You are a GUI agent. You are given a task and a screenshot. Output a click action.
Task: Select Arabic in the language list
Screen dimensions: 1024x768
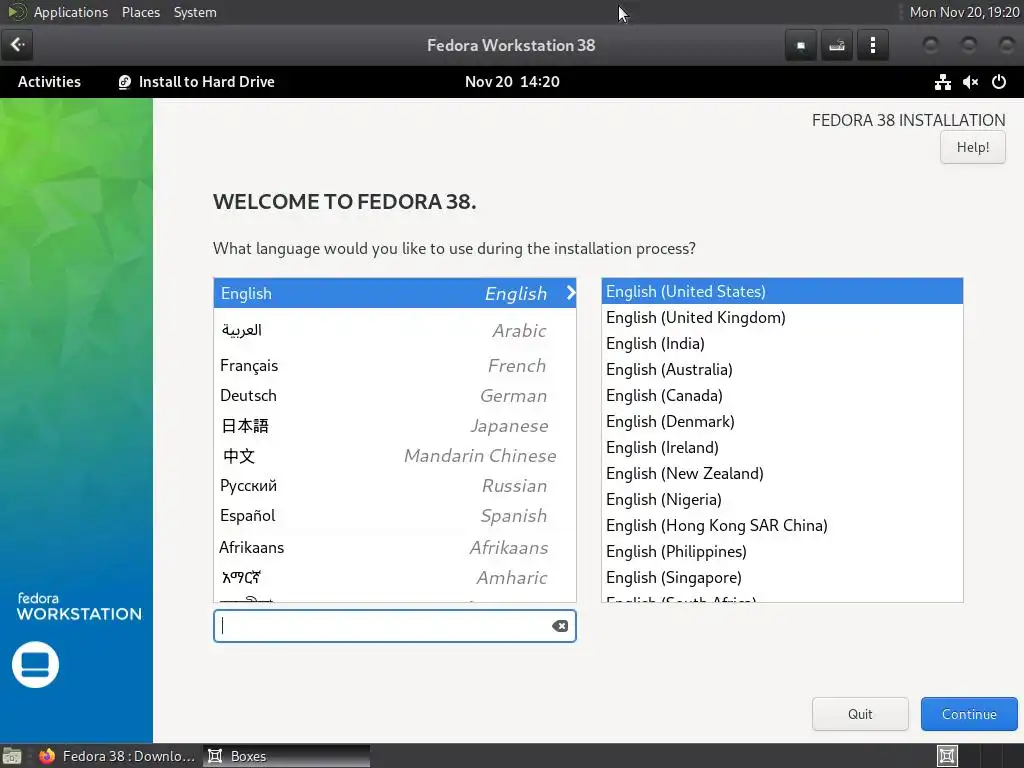394,330
